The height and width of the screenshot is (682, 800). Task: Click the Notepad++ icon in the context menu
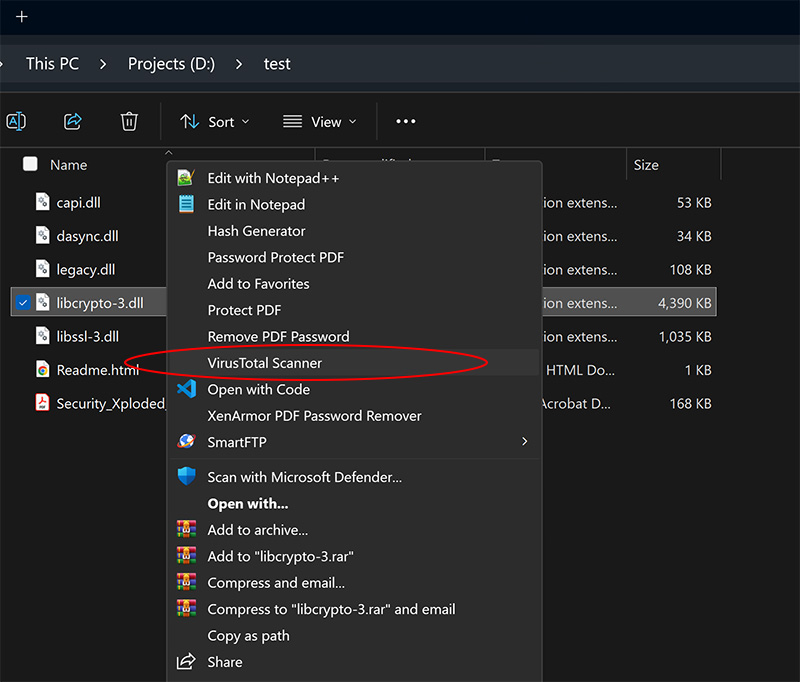(x=186, y=178)
